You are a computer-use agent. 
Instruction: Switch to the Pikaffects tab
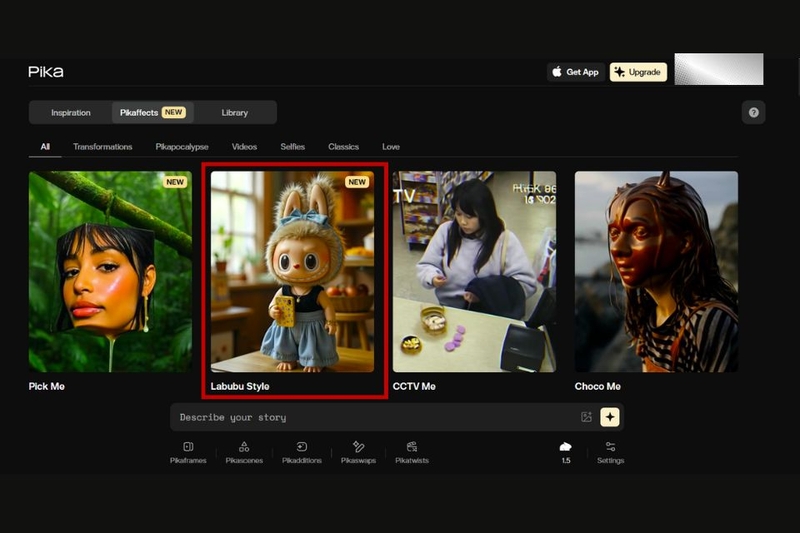[153, 112]
